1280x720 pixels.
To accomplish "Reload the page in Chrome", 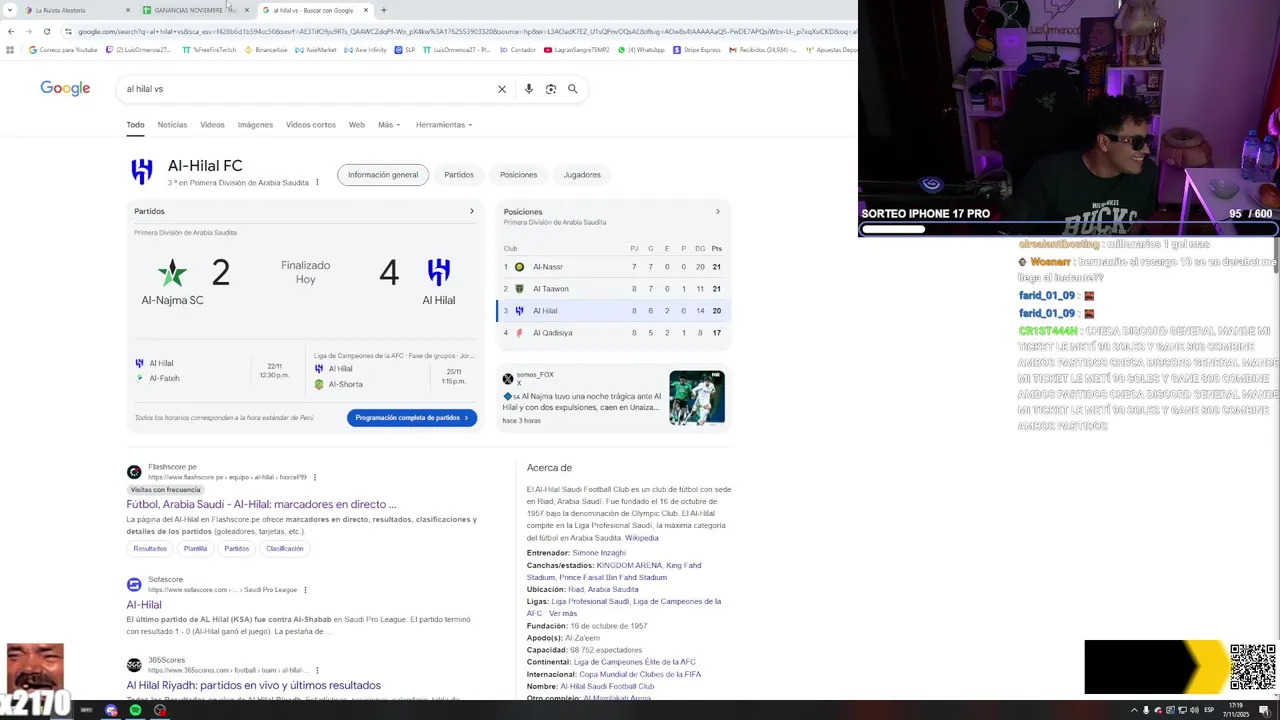I will pos(46,31).
